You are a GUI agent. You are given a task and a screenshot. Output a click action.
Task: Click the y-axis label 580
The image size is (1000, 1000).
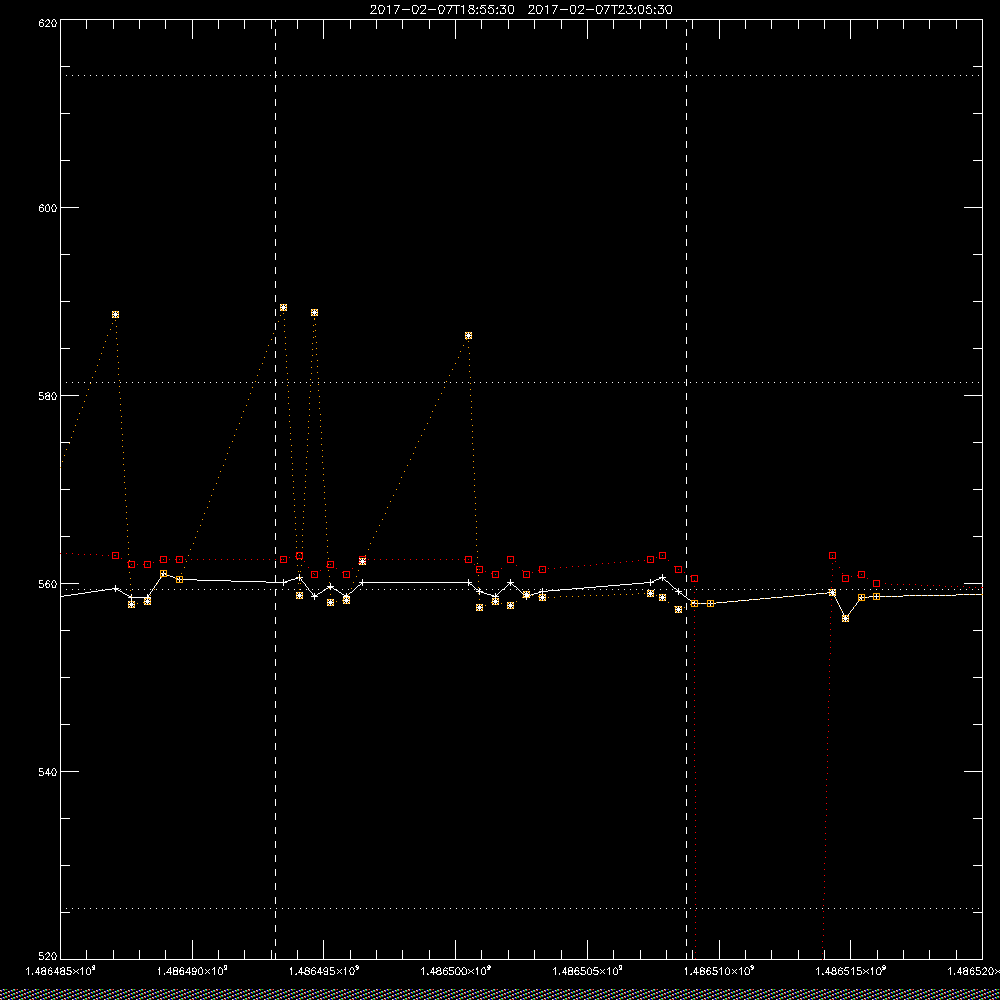point(48,395)
